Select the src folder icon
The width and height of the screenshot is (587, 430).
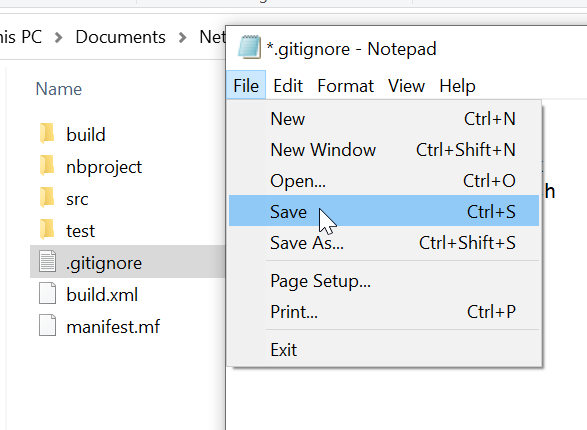47,198
